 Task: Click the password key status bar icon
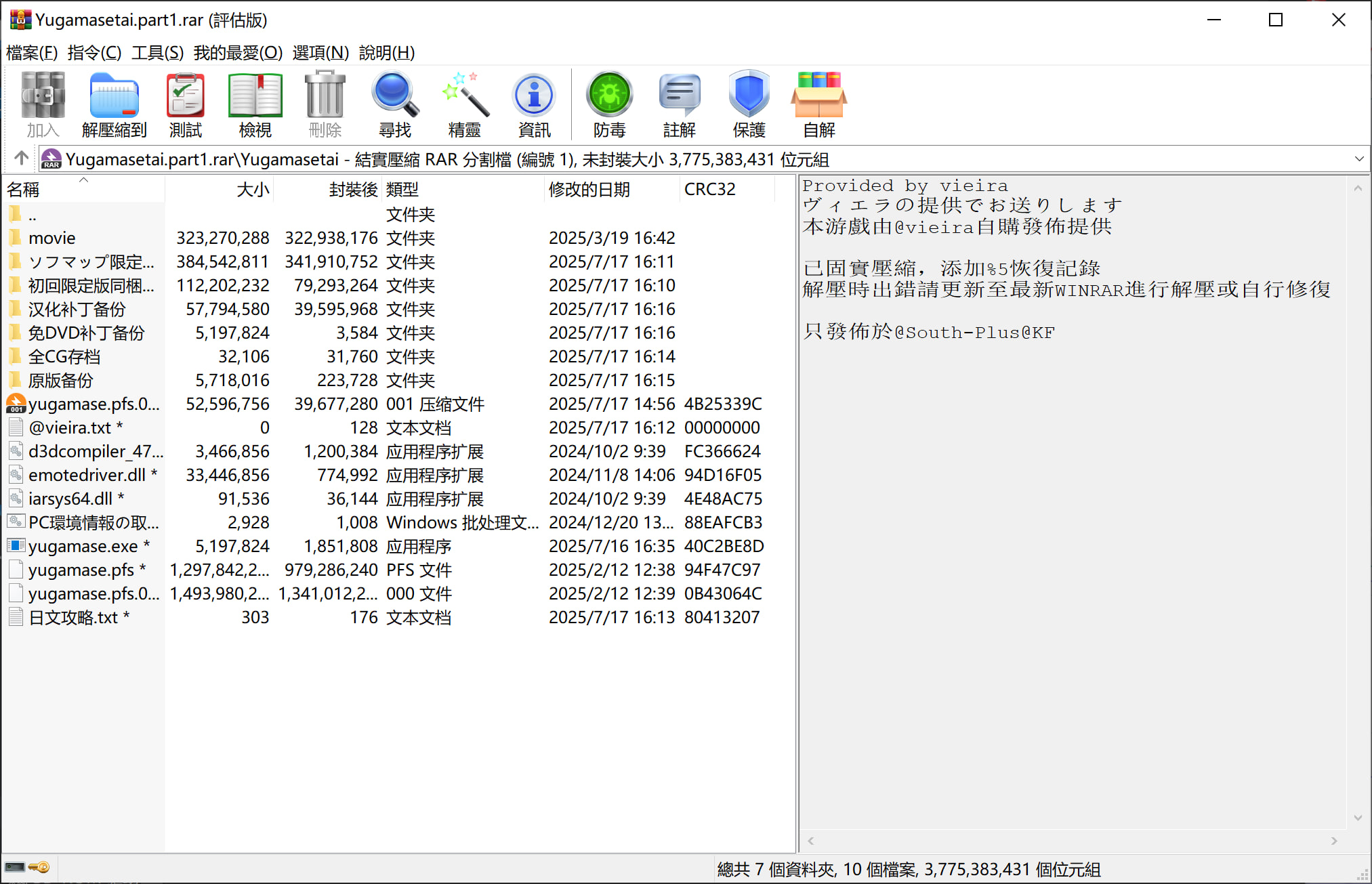(x=39, y=868)
